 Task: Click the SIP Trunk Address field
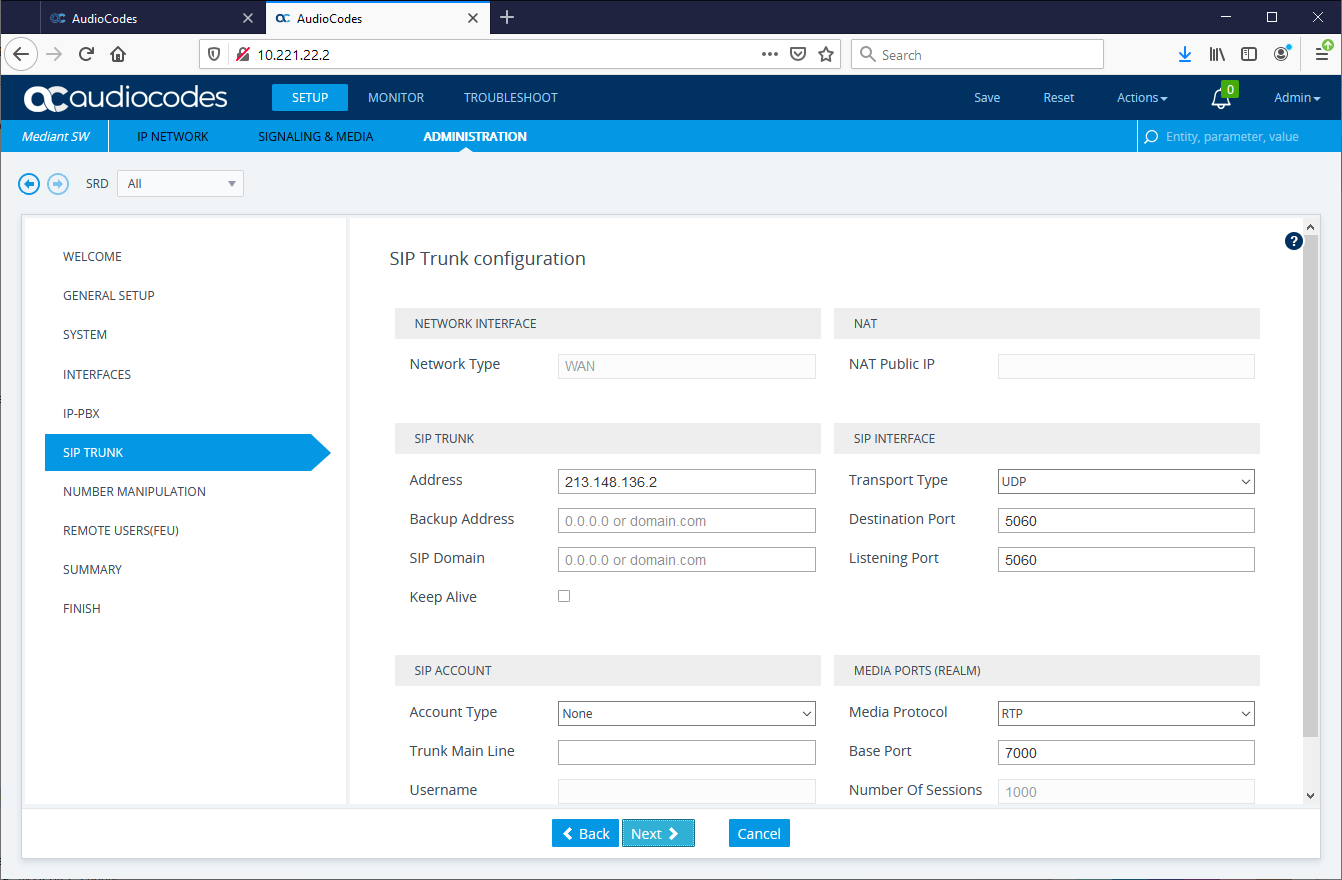pos(687,482)
